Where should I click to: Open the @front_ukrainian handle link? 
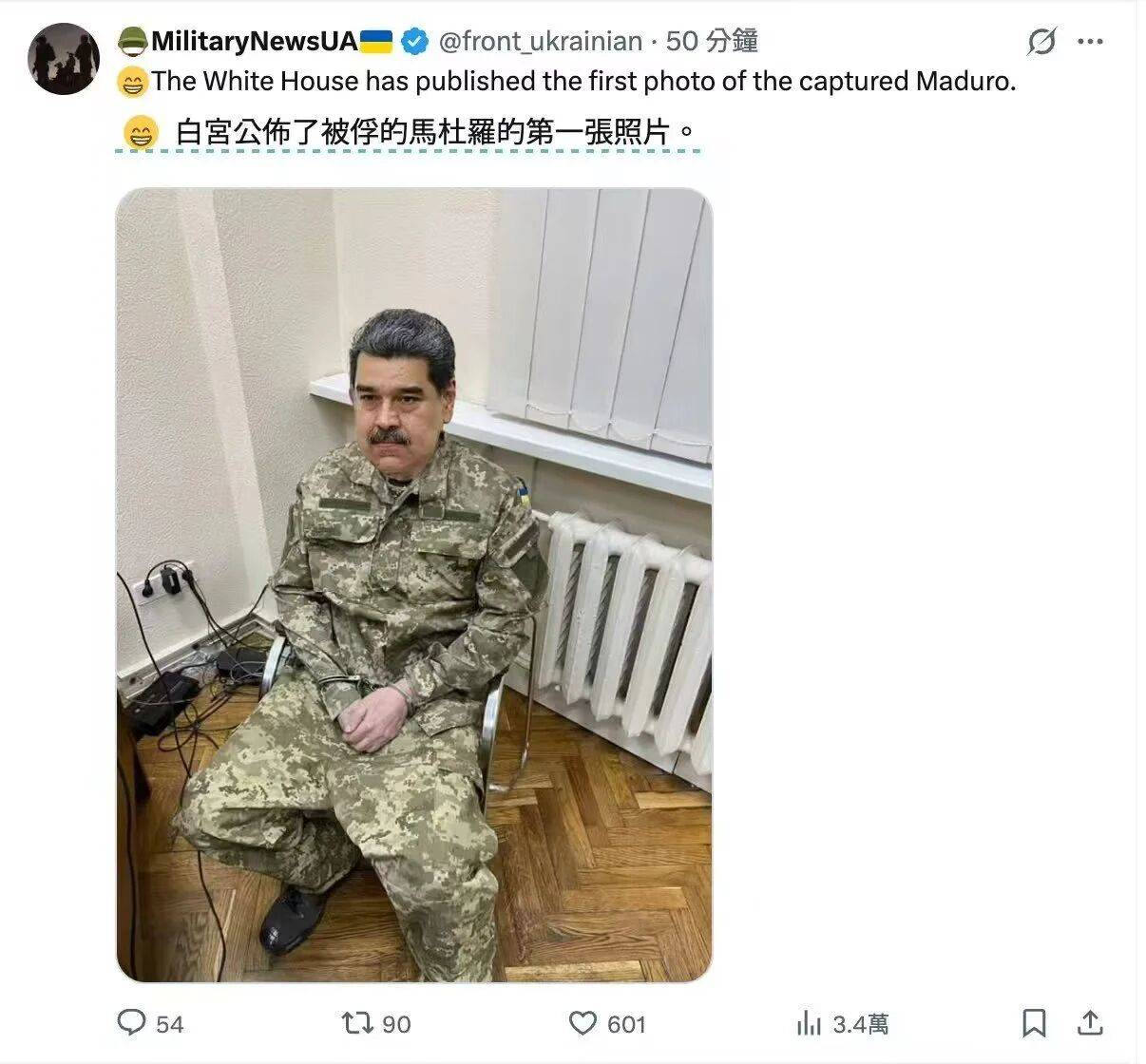[540, 41]
